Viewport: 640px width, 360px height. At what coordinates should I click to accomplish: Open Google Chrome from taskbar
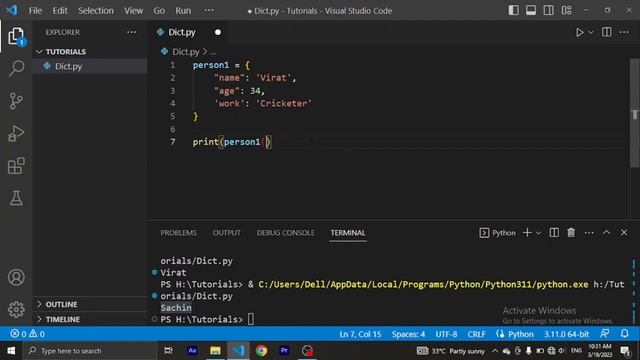click(262, 351)
